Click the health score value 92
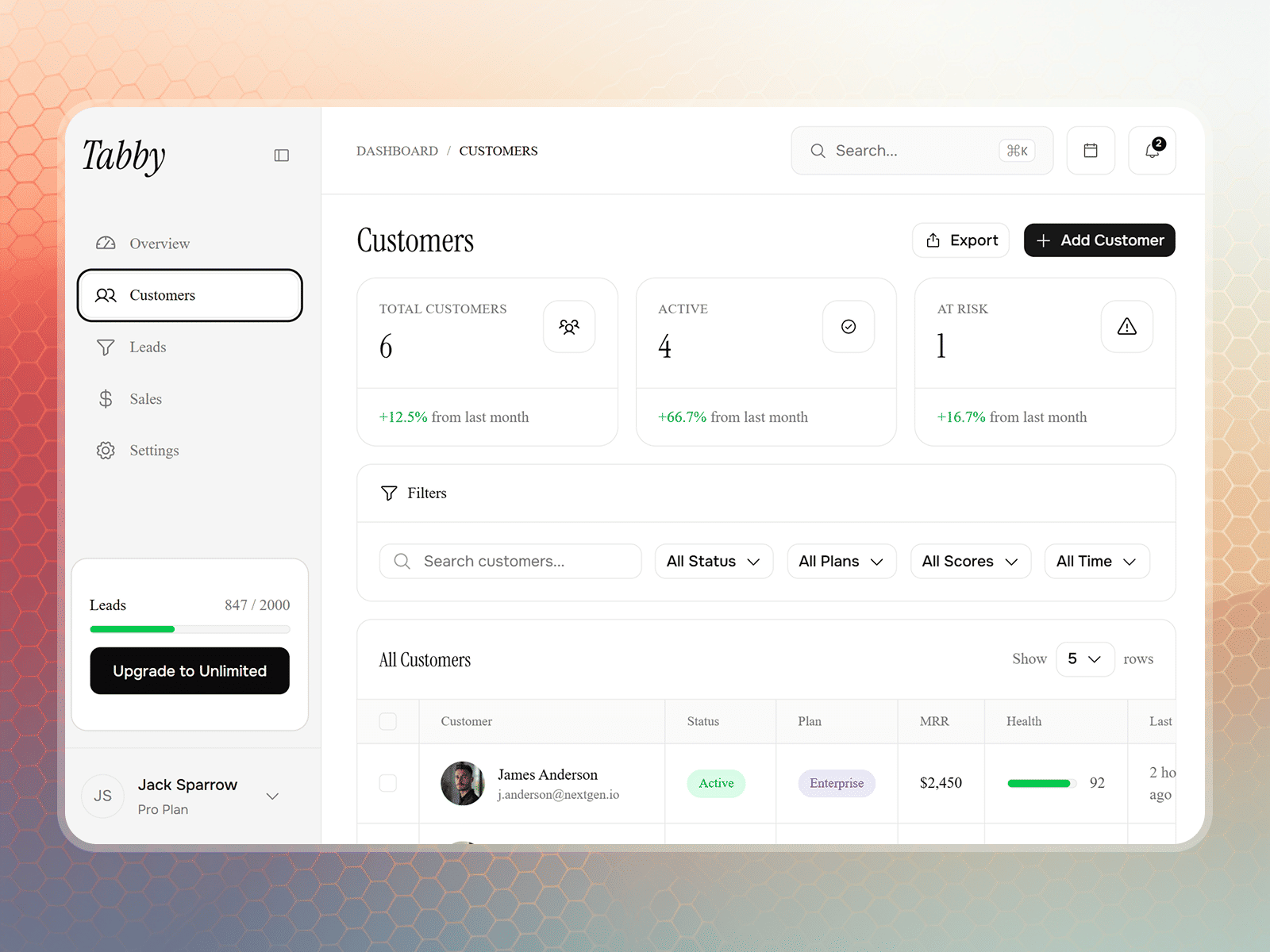1270x952 pixels. pos(1097,783)
